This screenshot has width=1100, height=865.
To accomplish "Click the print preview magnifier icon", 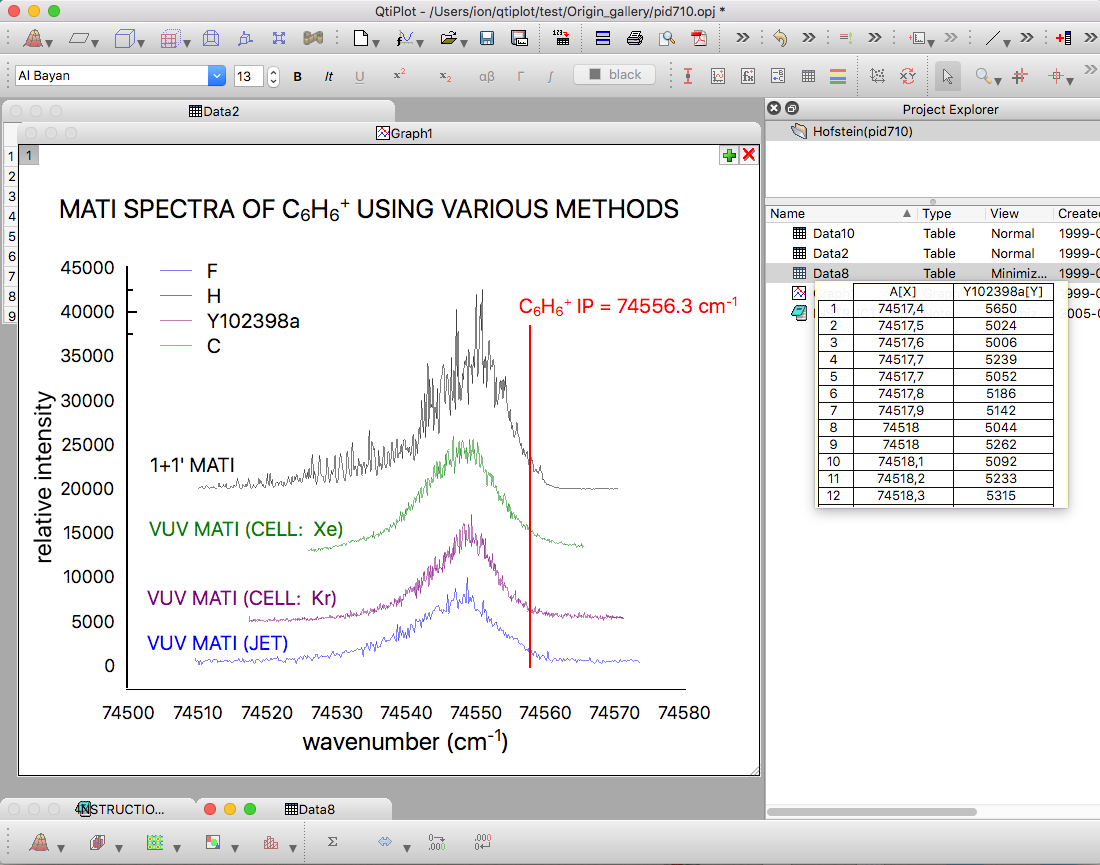I will 666,39.
